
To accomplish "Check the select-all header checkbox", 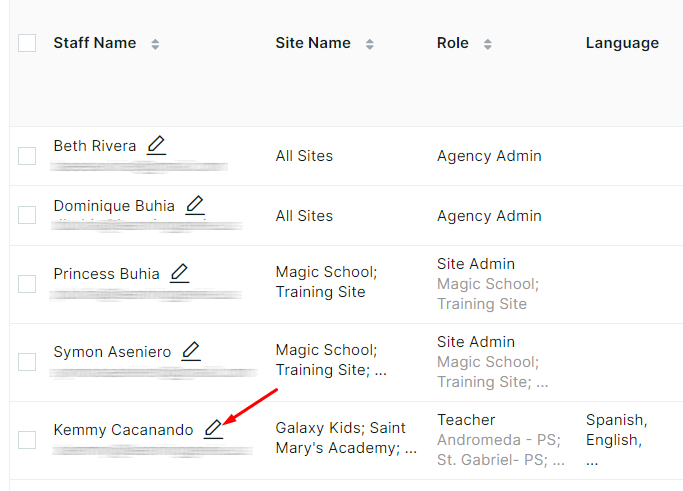I will 27,43.
